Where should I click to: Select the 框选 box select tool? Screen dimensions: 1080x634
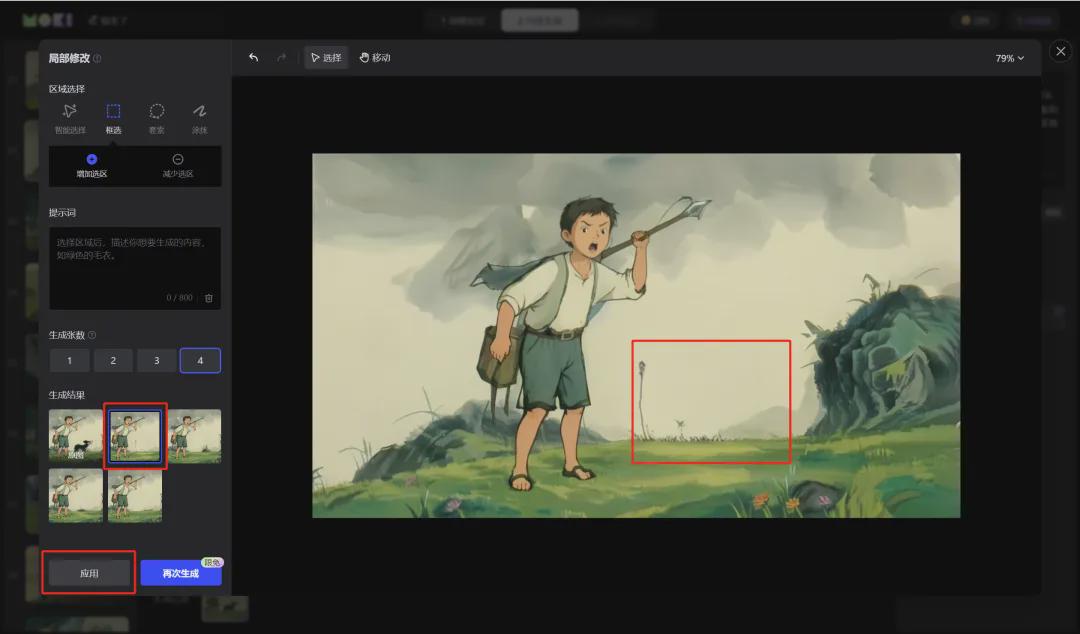pos(113,116)
